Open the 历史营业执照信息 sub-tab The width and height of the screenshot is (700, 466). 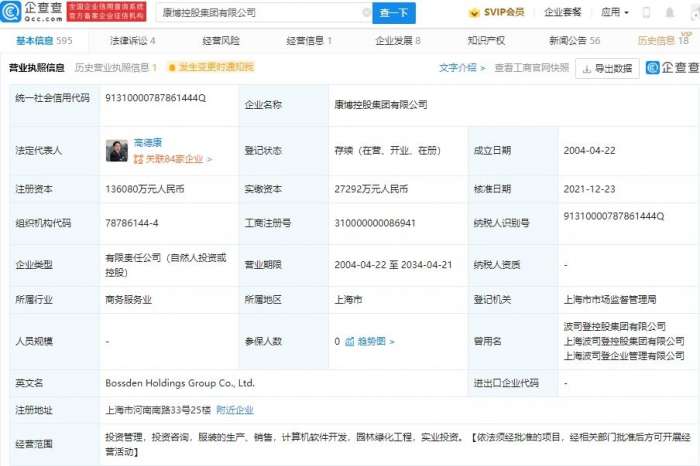pyautogui.click(x=115, y=68)
